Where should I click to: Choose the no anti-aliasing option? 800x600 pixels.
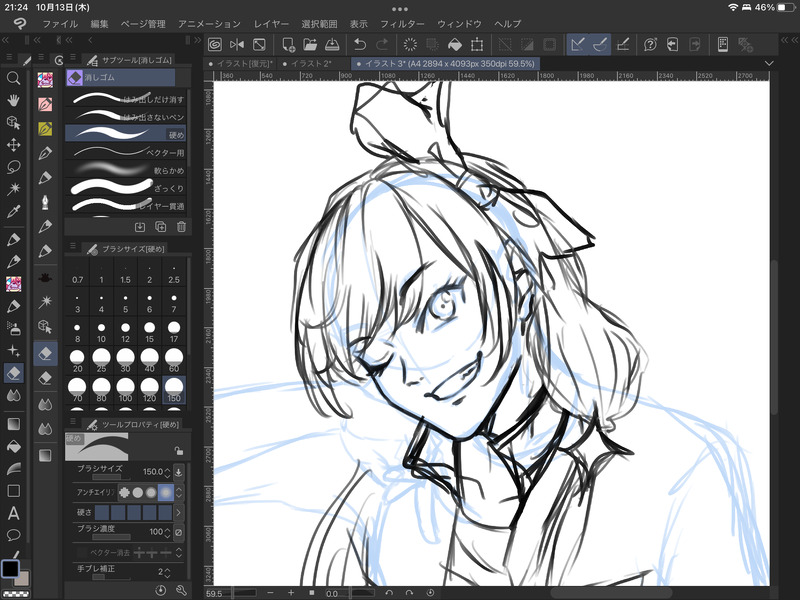(x=124, y=492)
